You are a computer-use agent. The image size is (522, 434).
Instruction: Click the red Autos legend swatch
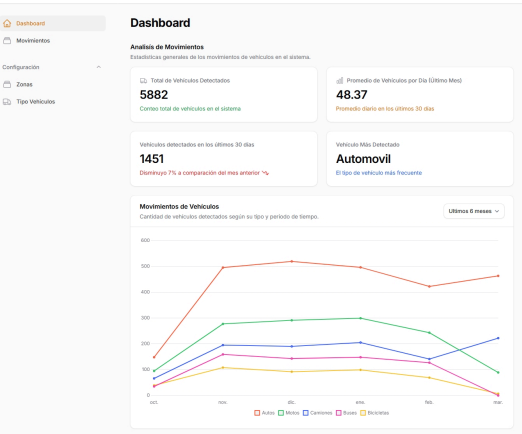(x=257, y=413)
